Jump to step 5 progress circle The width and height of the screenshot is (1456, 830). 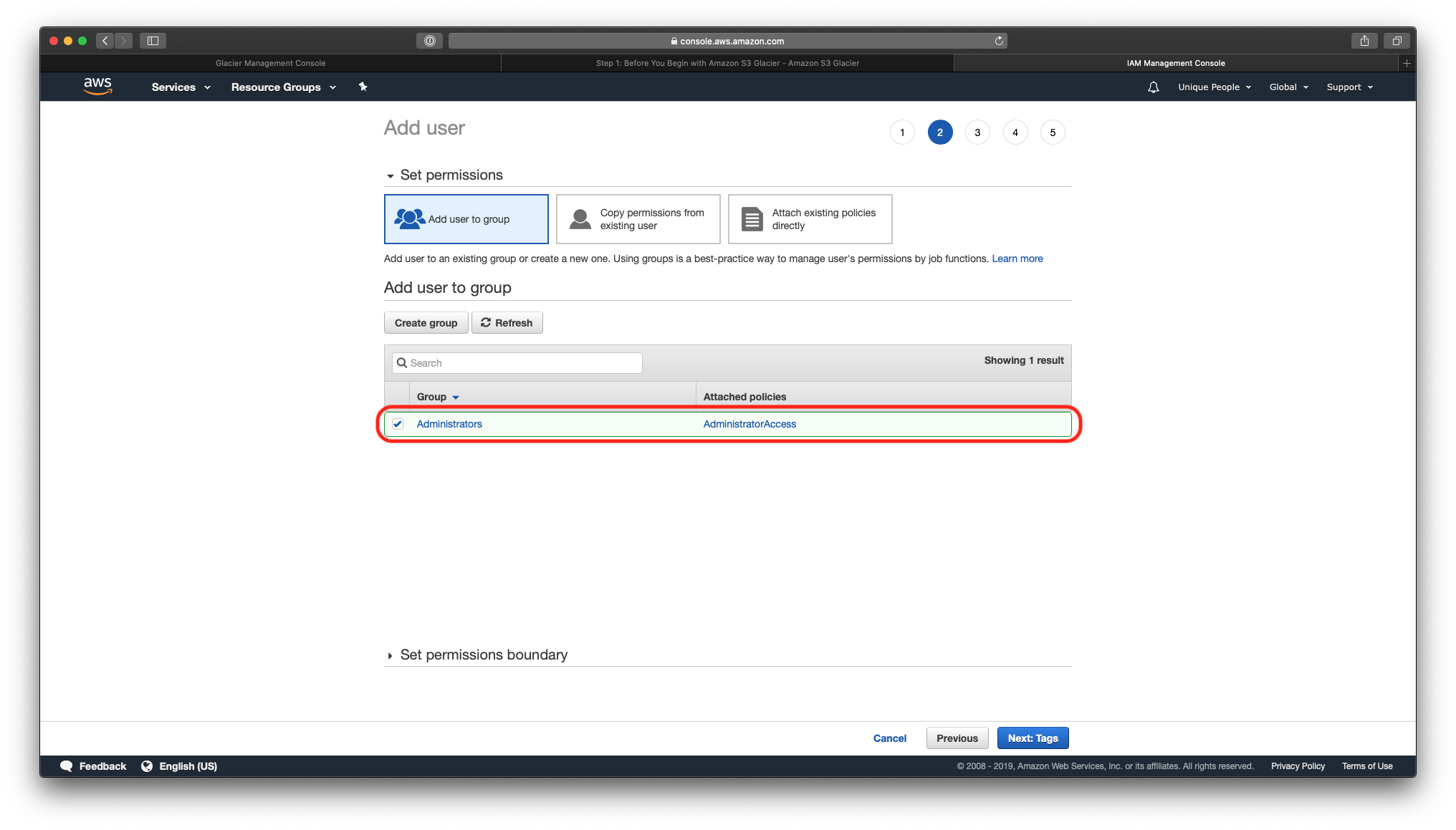point(1053,132)
